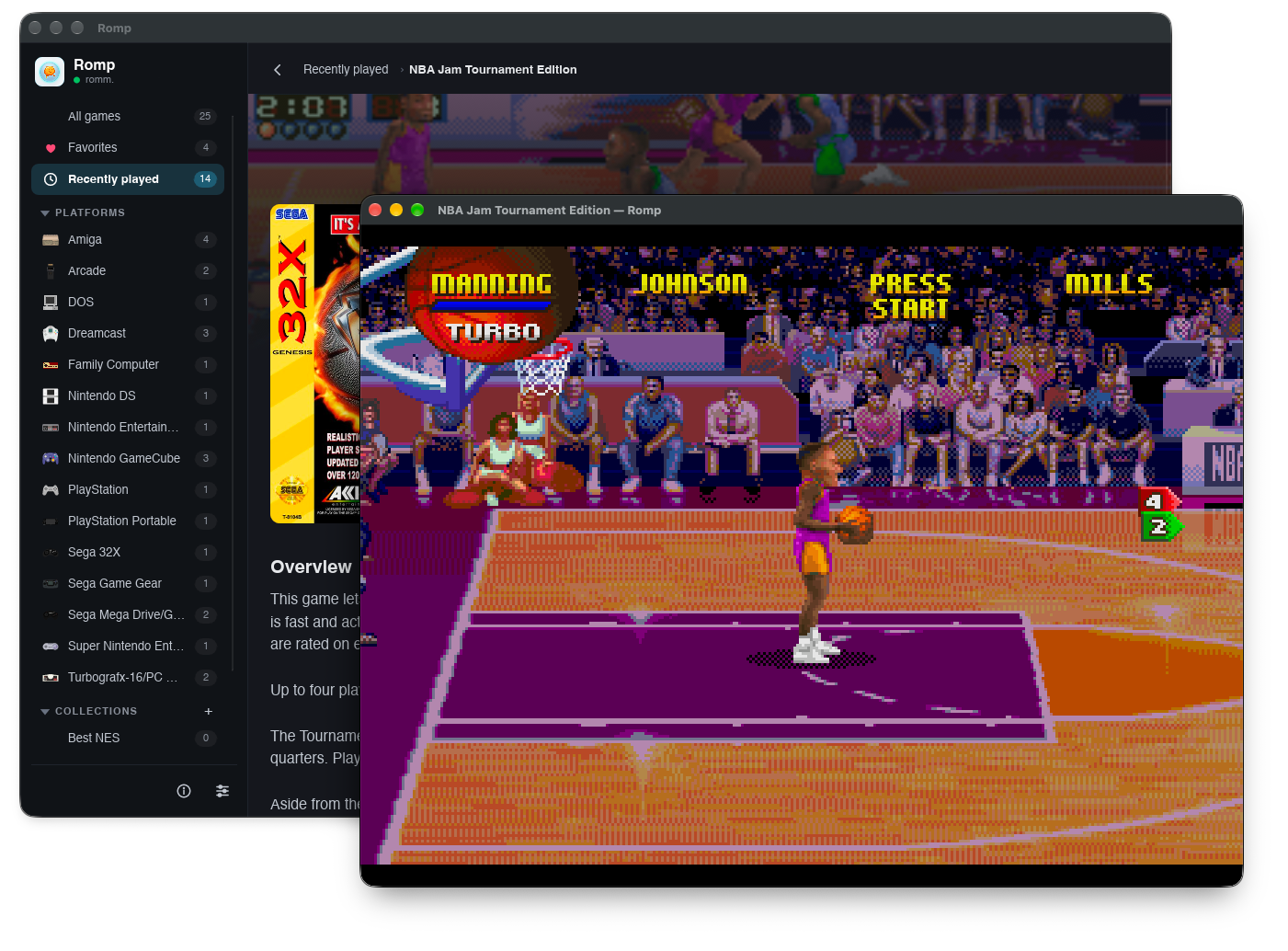Click the game window title bar text
The width and height of the screenshot is (1288, 951).
pos(549,211)
